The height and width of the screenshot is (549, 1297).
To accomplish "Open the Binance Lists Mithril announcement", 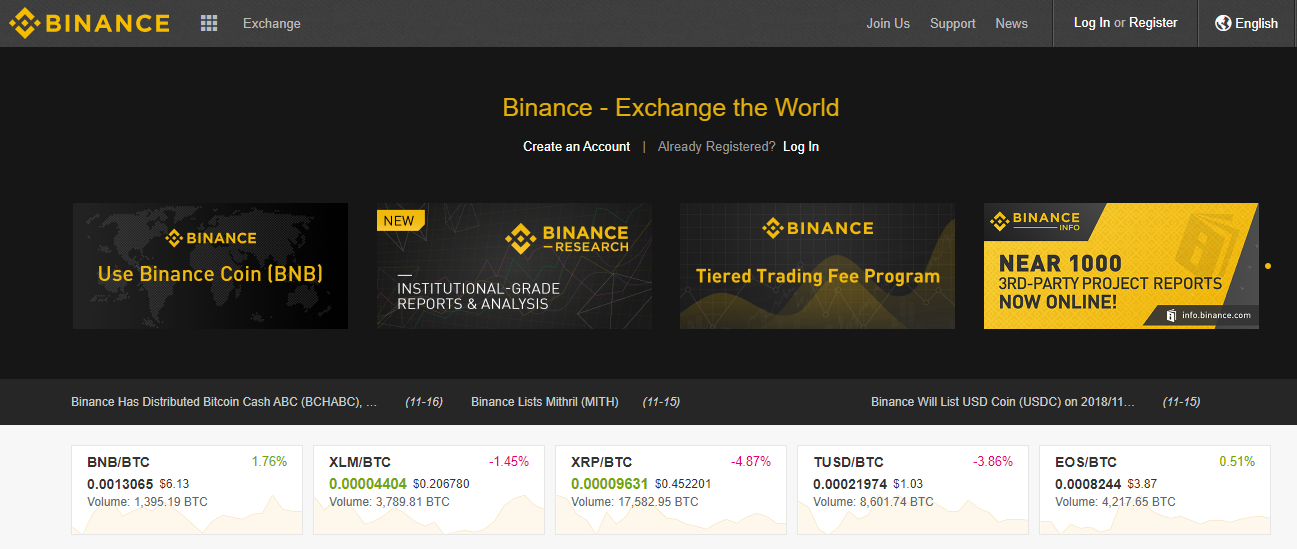I will pos(544,402).
